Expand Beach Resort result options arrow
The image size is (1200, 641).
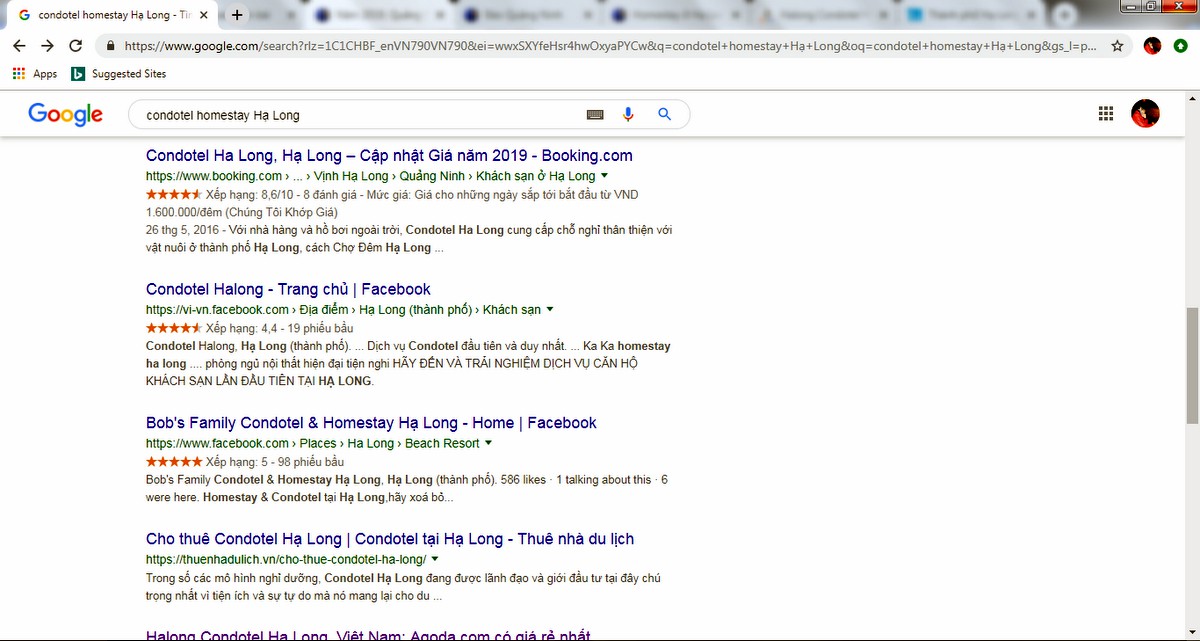[x=488, y=443]
